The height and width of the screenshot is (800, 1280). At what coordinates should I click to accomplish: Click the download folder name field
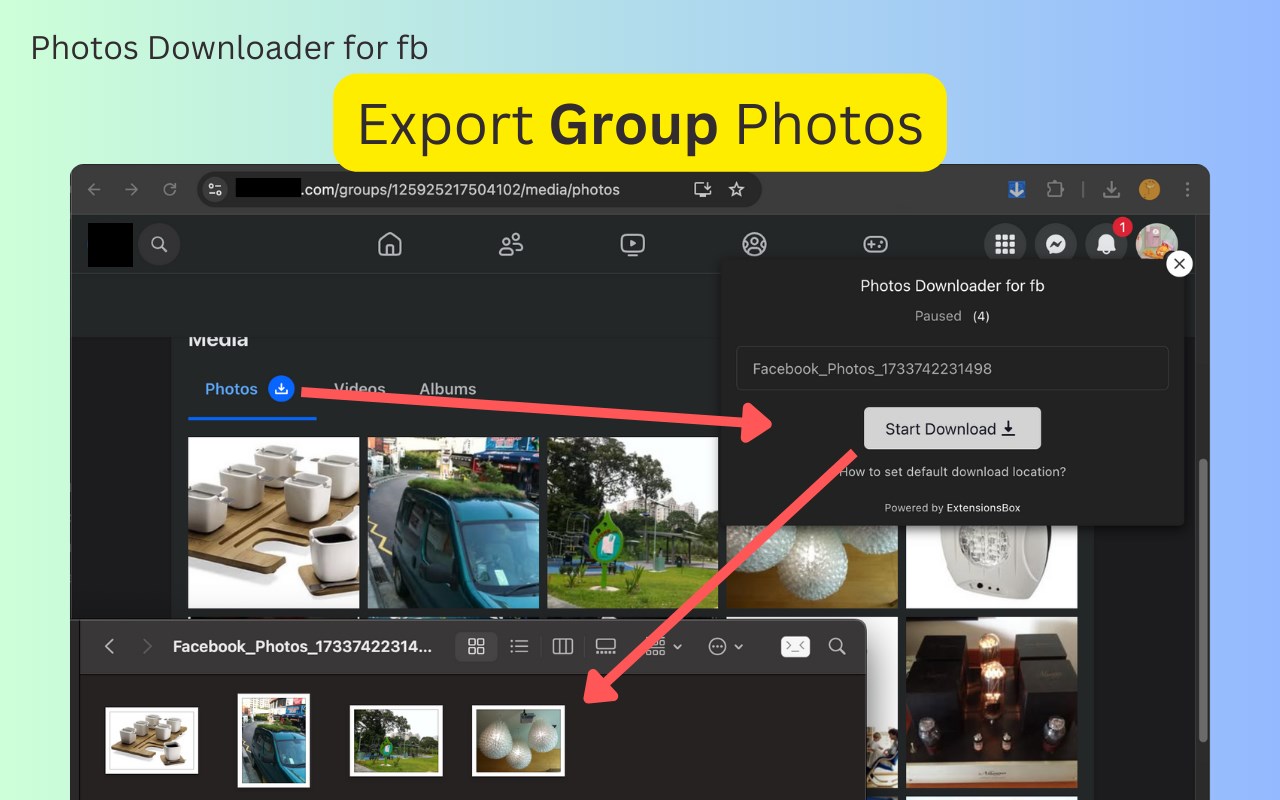(952, 368)
